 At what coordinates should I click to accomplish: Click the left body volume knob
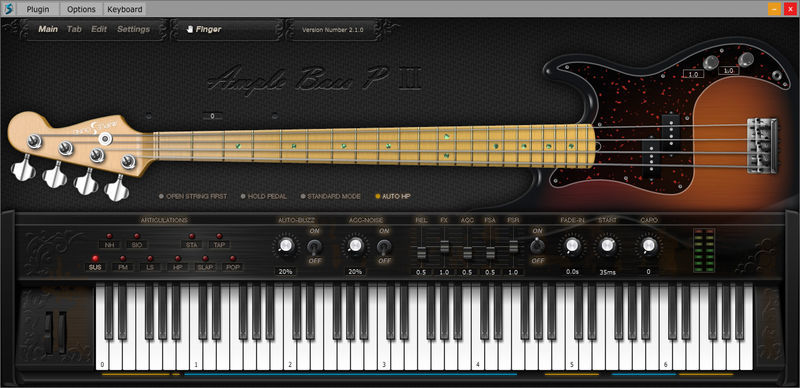711,63
